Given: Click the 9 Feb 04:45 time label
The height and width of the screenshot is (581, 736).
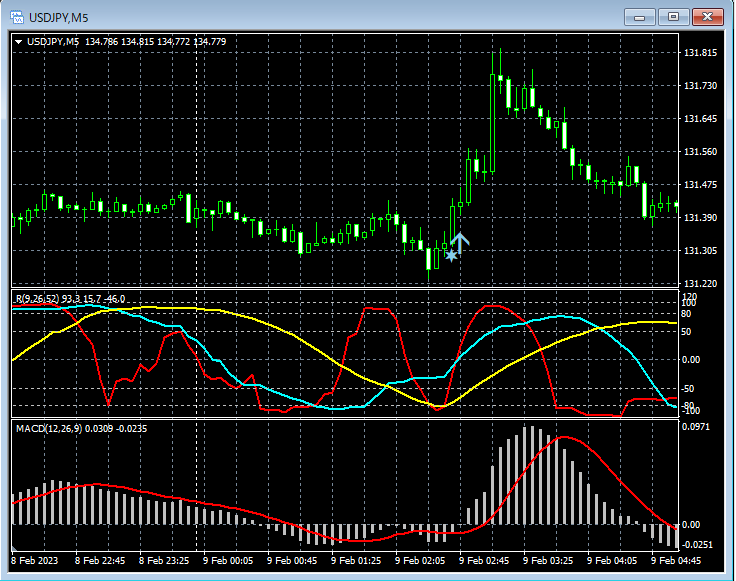Looking at the screenshot, I should tap(676, 561).
